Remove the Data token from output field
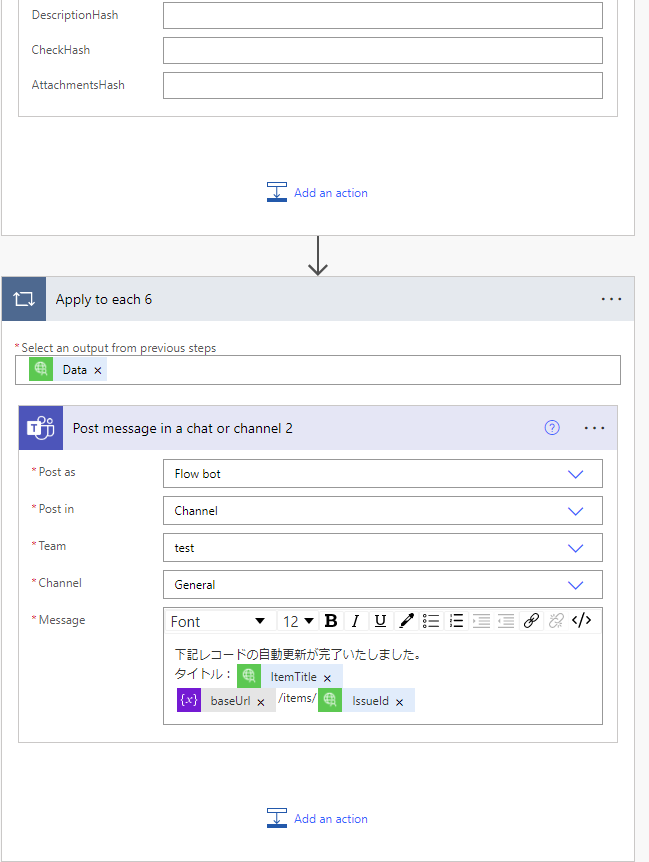The image size is (649, 862). coord(98,371)
